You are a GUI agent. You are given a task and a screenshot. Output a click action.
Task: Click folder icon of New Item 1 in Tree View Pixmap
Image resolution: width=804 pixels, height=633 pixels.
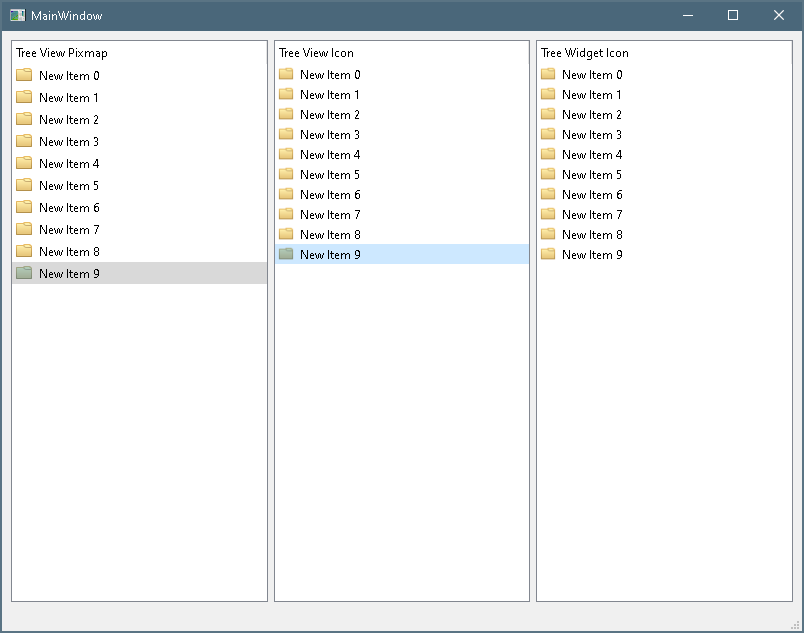point(24,97)
